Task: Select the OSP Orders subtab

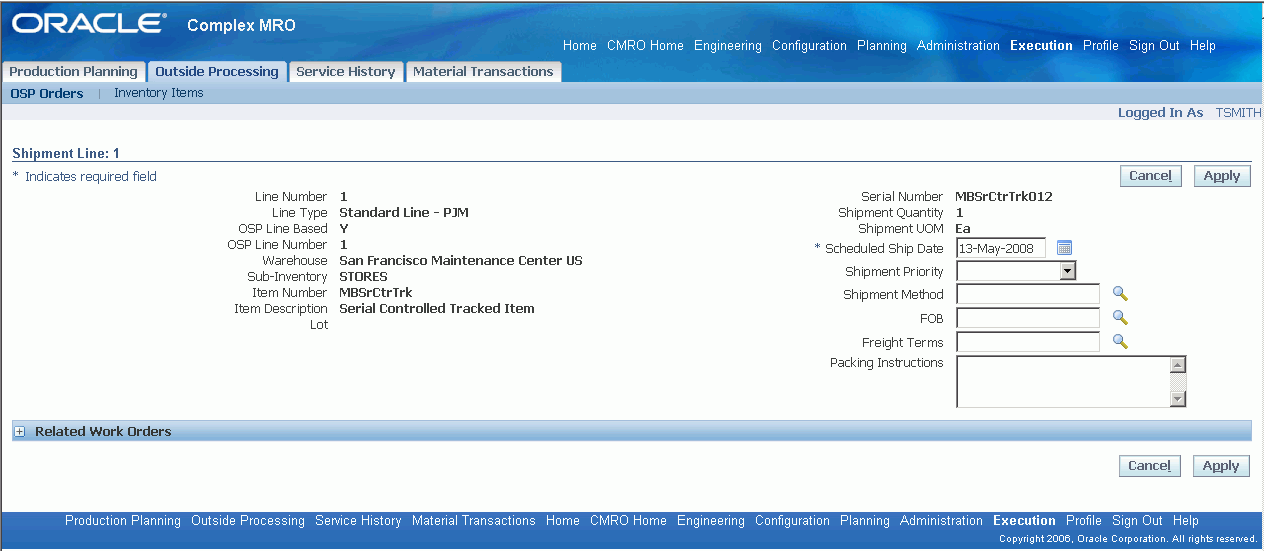Action: [47, 93]
